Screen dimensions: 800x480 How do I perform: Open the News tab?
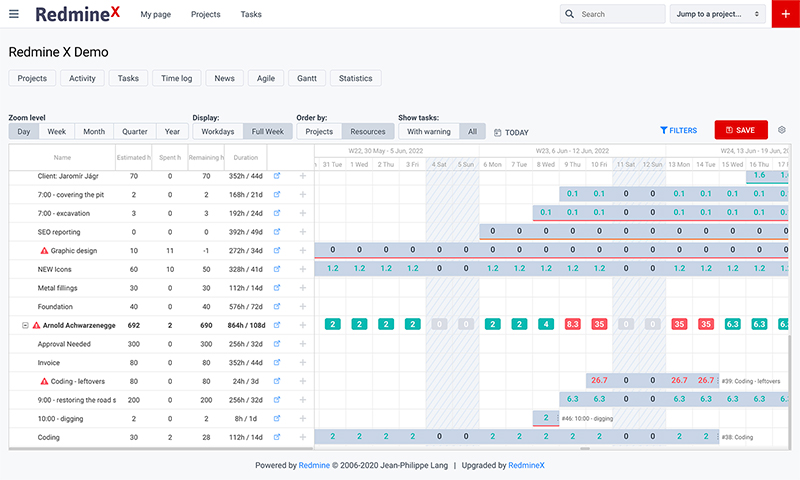224,78
